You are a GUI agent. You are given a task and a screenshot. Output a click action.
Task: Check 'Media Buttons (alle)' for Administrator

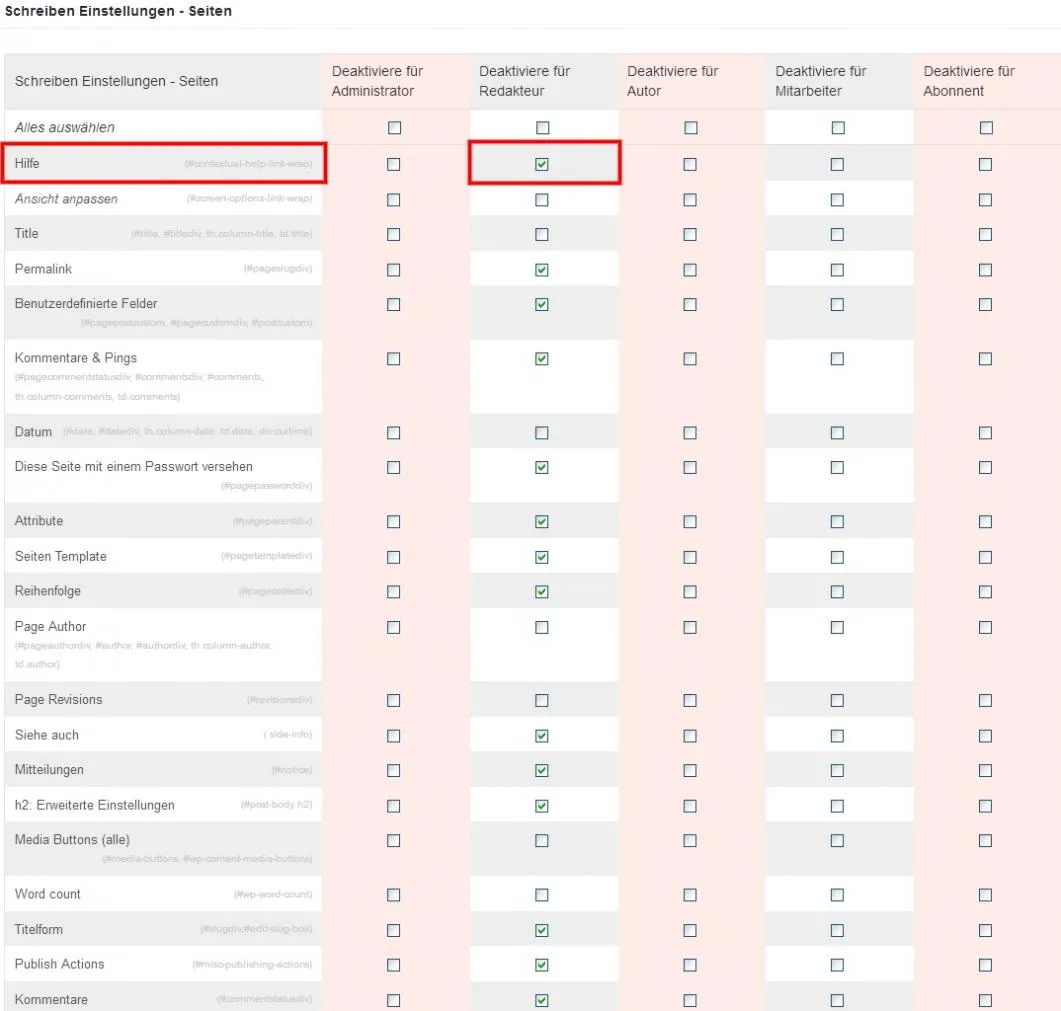(393, 840)
